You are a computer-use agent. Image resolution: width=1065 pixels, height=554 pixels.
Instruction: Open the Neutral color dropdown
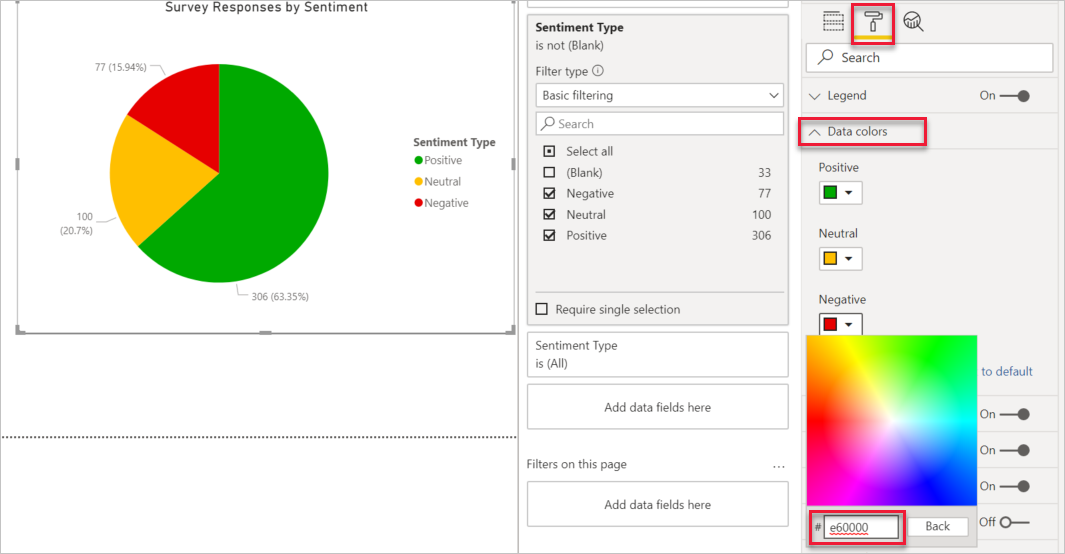(840, 259)
